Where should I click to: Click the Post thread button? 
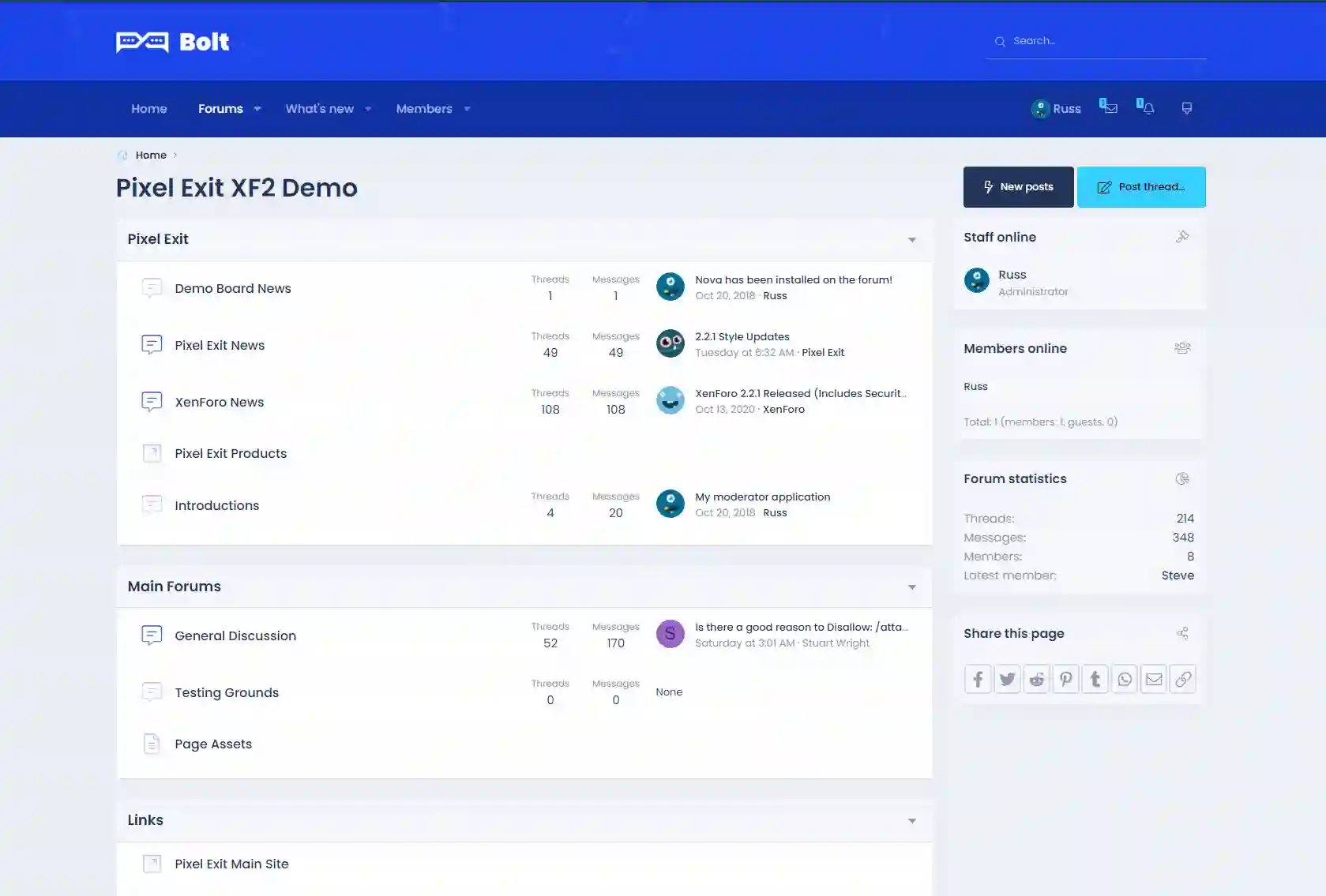(x=1141, y=187)
